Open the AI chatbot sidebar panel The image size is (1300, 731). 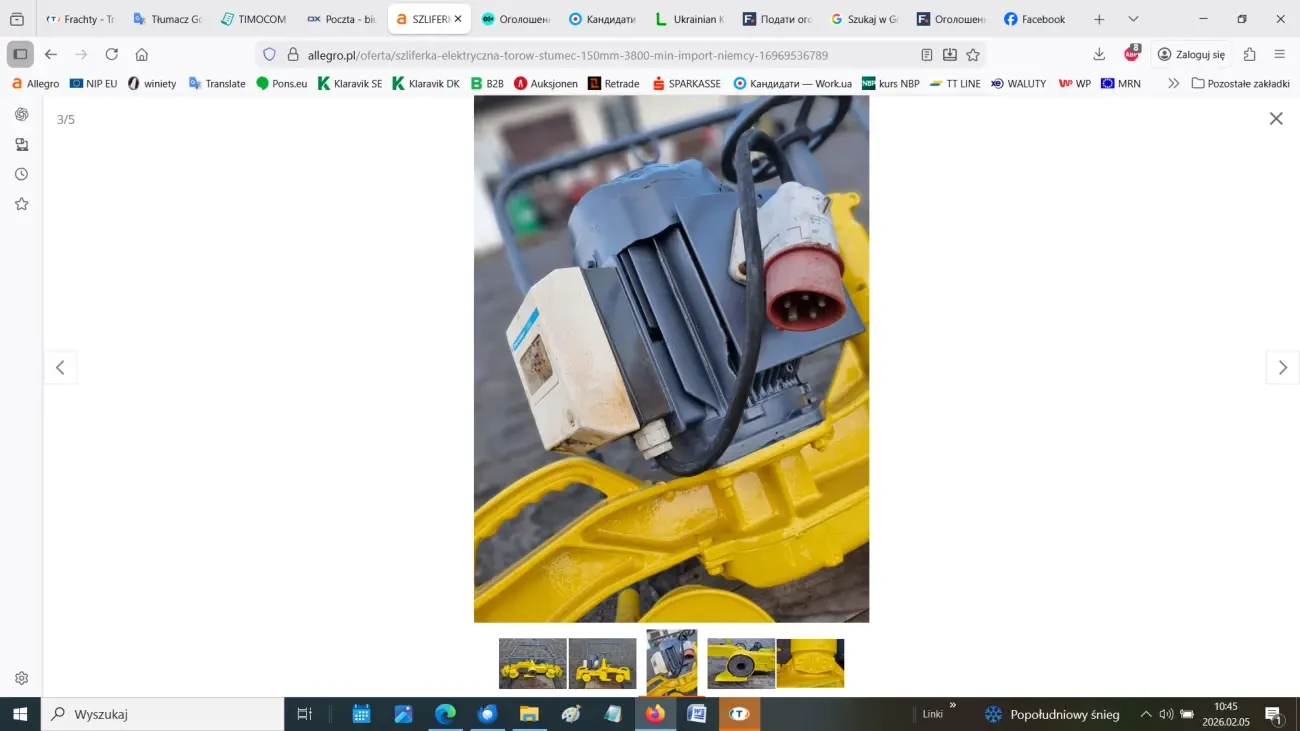pos(21,115)
